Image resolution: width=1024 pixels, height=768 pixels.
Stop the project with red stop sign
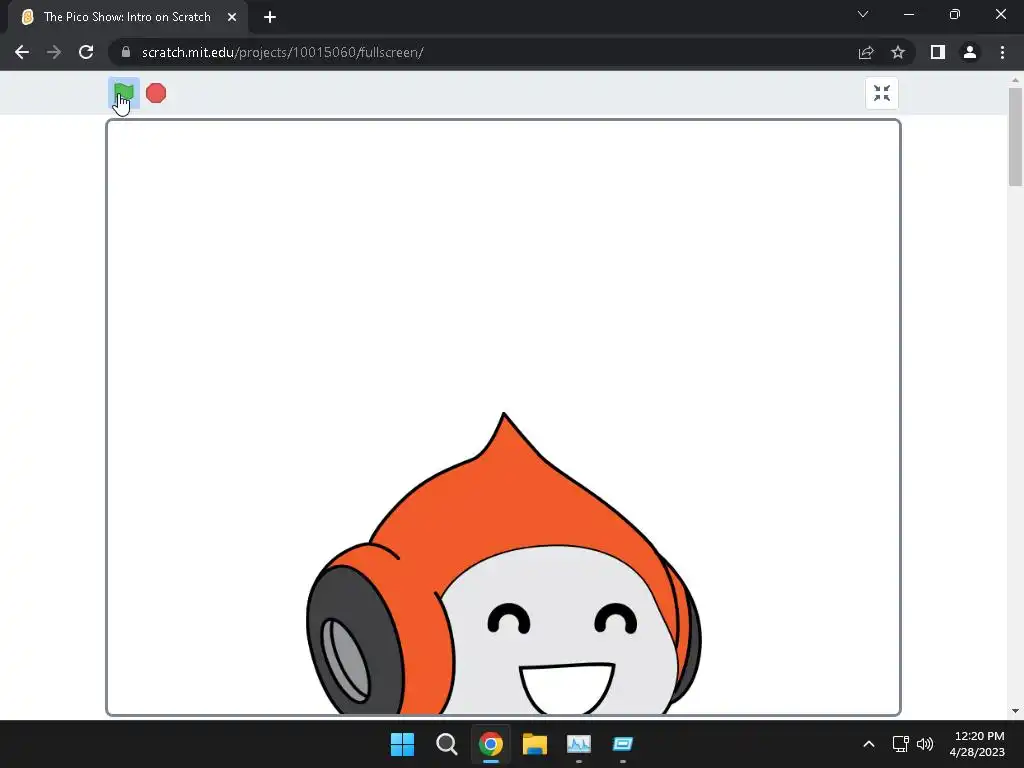tap(156, 93)
